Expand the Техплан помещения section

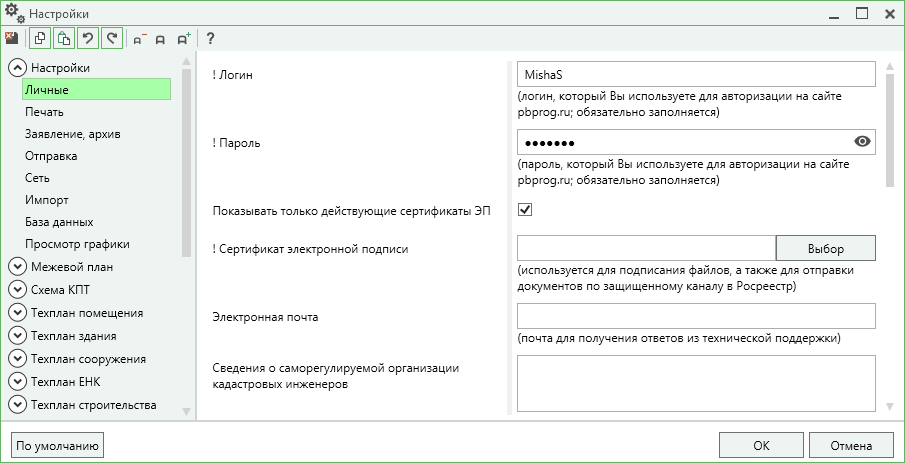(17, 313)
